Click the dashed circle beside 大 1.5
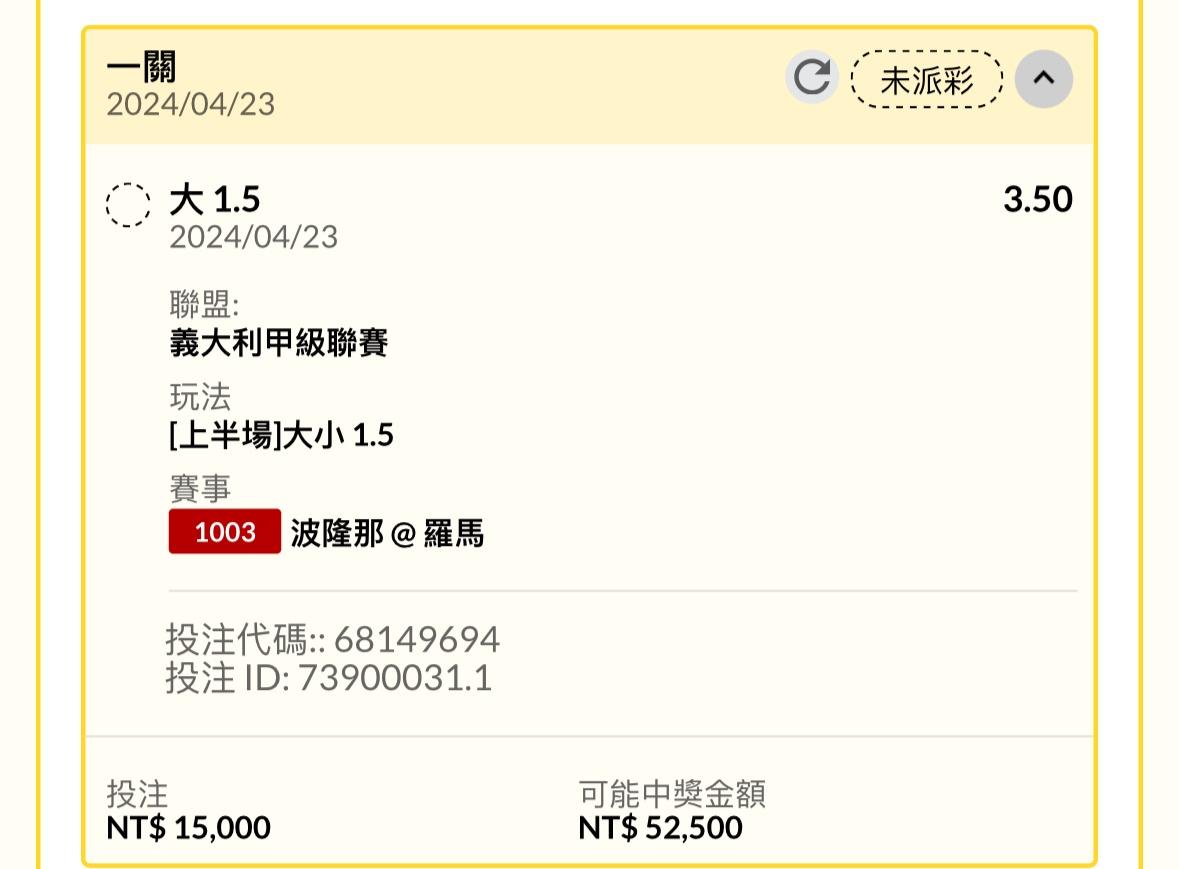This screenshot has height=869, width=1179. pos(129,205)
